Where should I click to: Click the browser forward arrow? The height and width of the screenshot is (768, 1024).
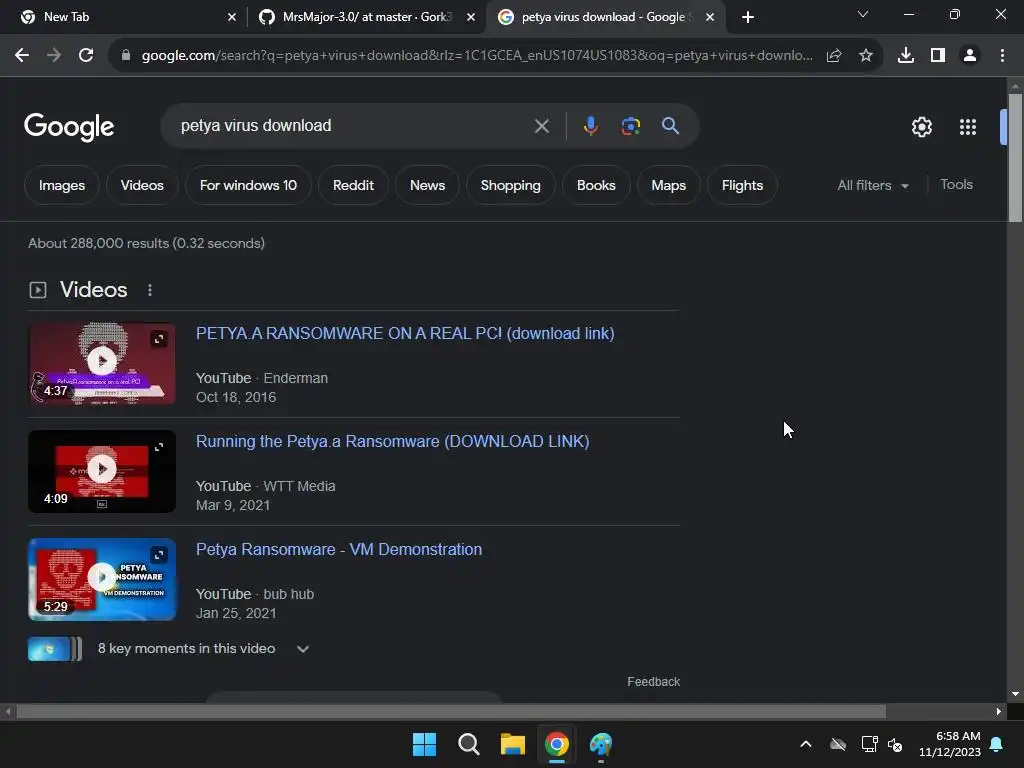click(x=54, y=56)
